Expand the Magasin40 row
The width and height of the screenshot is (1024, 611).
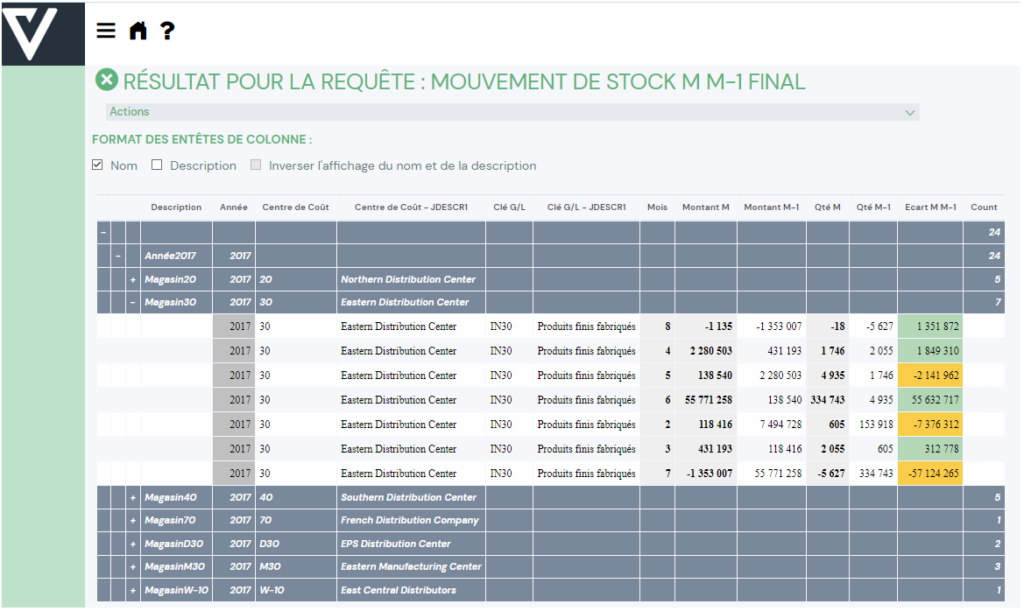coord(133,497)
